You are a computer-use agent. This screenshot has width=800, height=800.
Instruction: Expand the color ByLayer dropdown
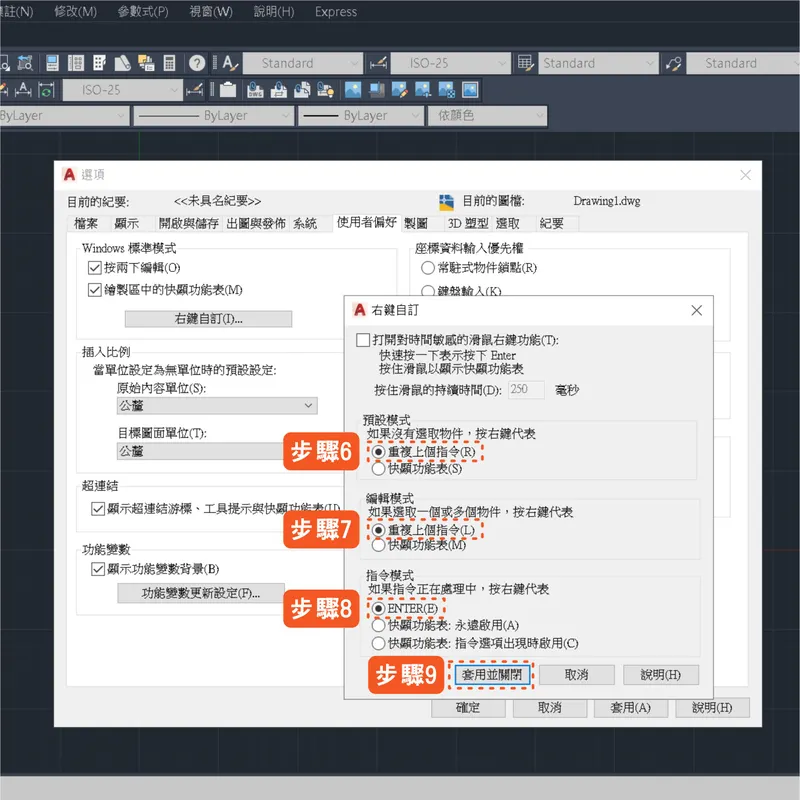121,116
